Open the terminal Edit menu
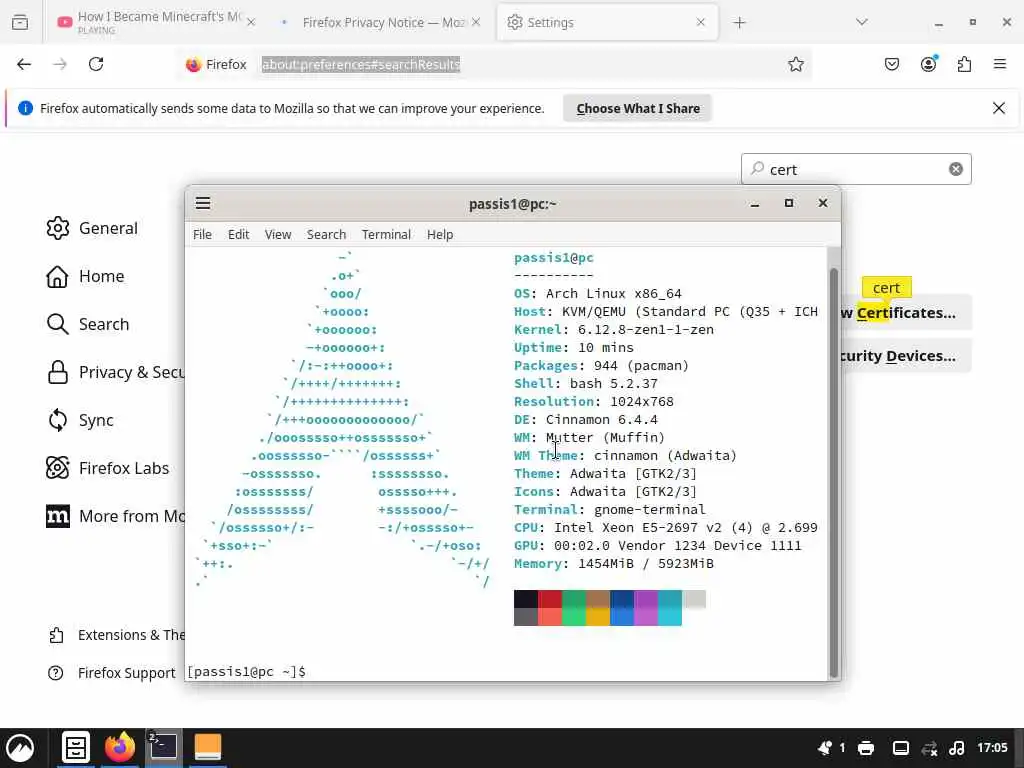 [238, 234]
